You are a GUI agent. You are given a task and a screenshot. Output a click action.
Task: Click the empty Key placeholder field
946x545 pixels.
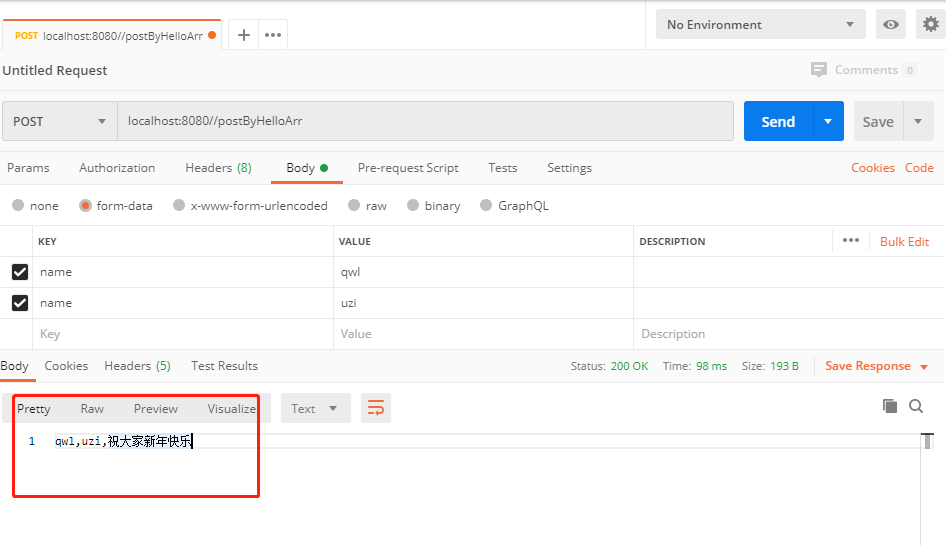tap(183, 334)
